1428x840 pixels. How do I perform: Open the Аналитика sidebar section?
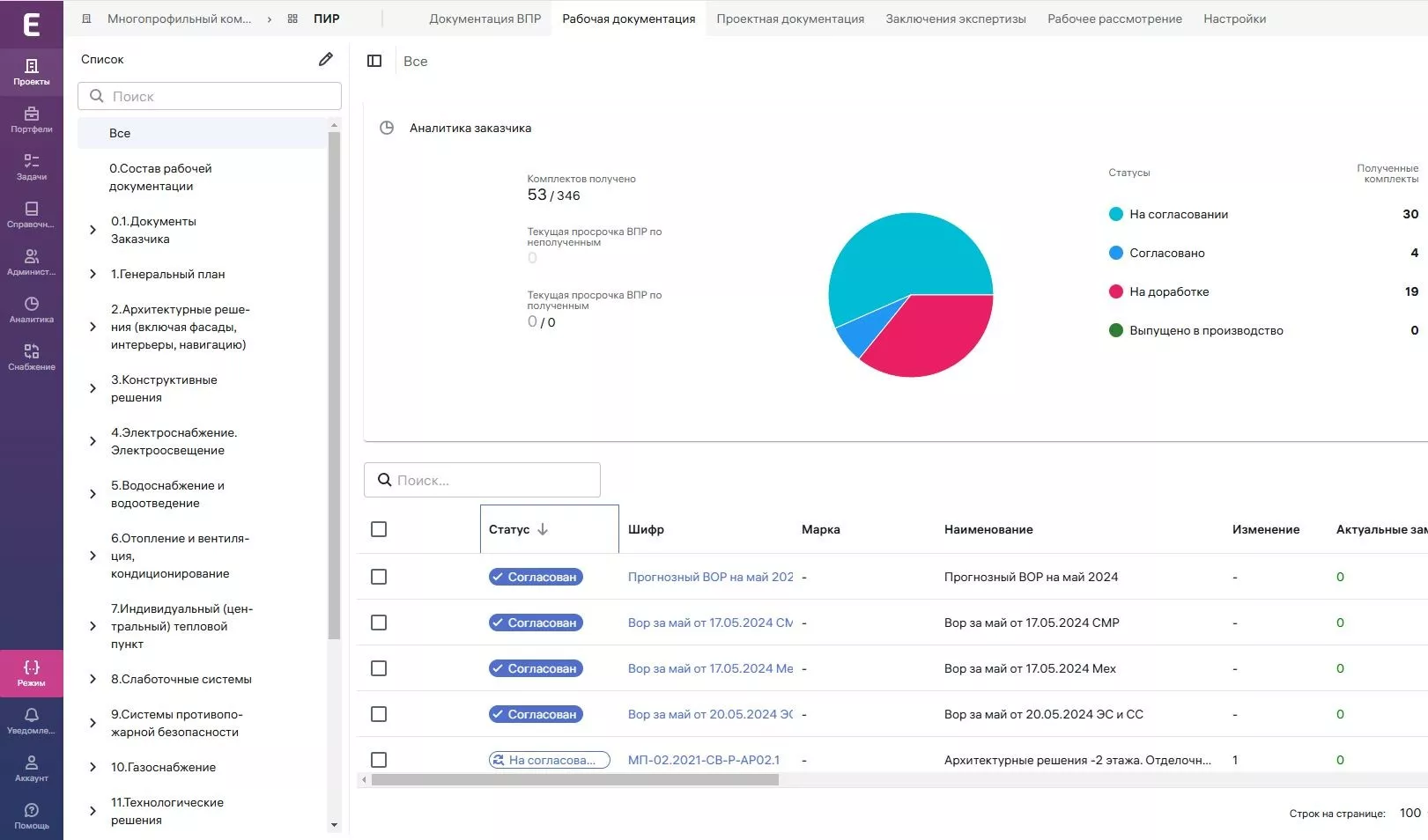[32, 309]
